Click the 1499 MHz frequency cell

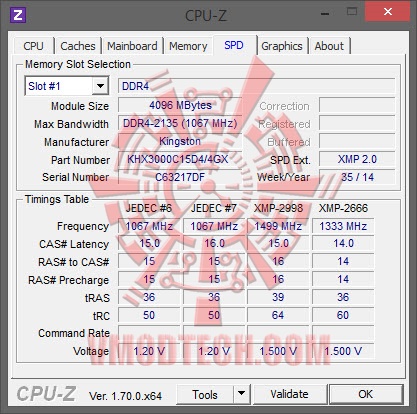pyautogui.click(x=278, y=226)
